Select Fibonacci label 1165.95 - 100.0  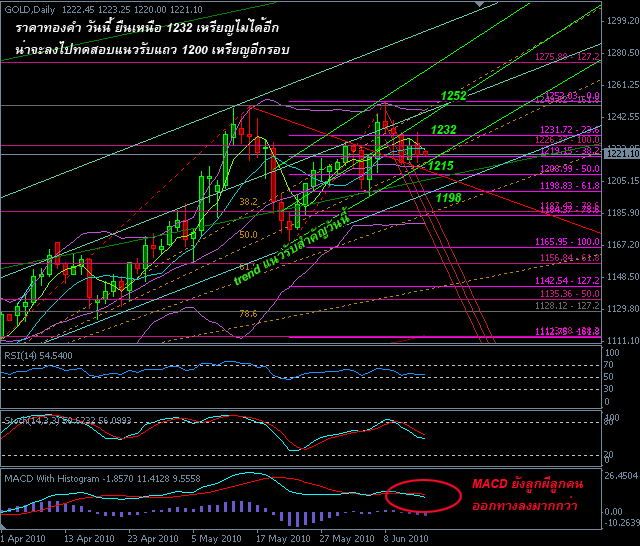[567, 242]
